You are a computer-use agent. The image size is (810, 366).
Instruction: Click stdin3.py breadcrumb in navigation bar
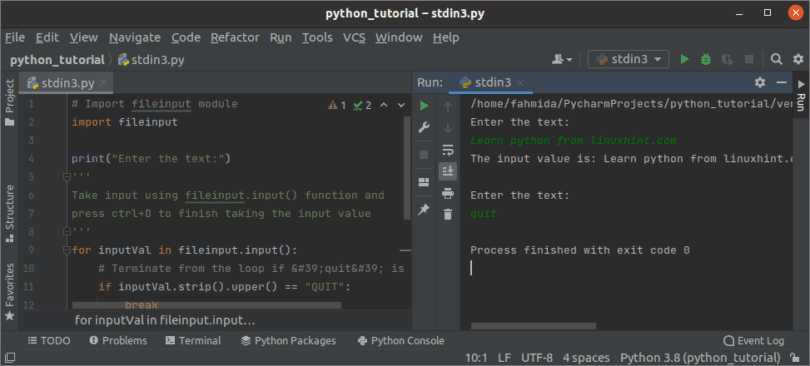[x=151, y=60]
